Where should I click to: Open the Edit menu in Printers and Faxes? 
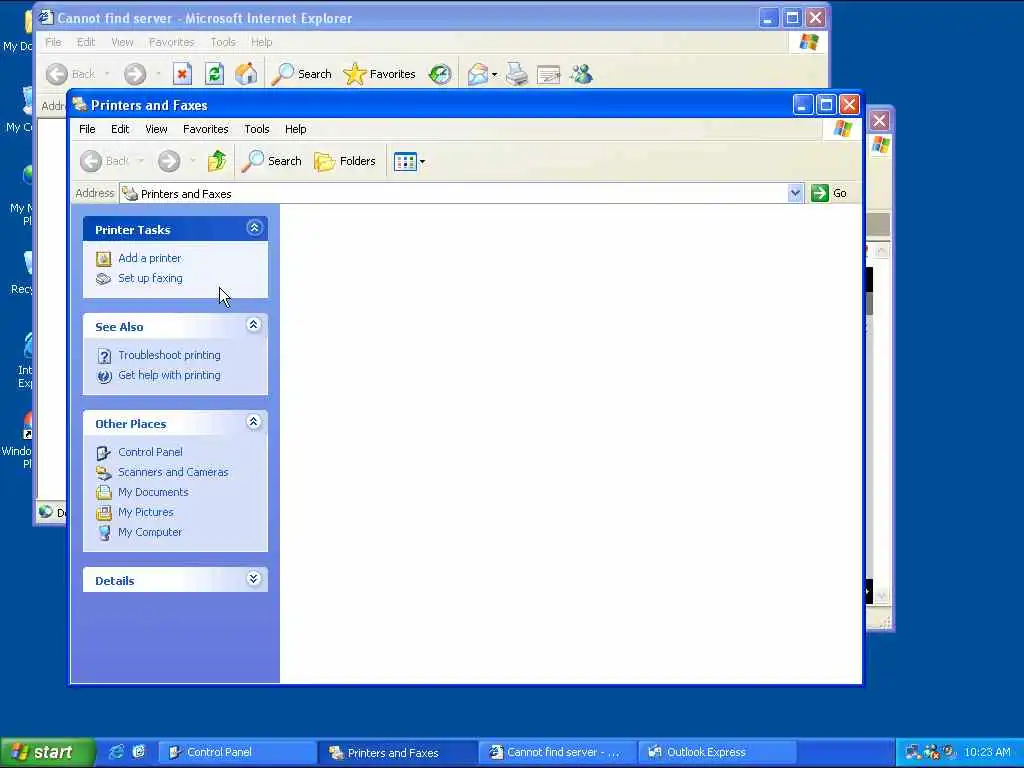[x=120, y=129]
